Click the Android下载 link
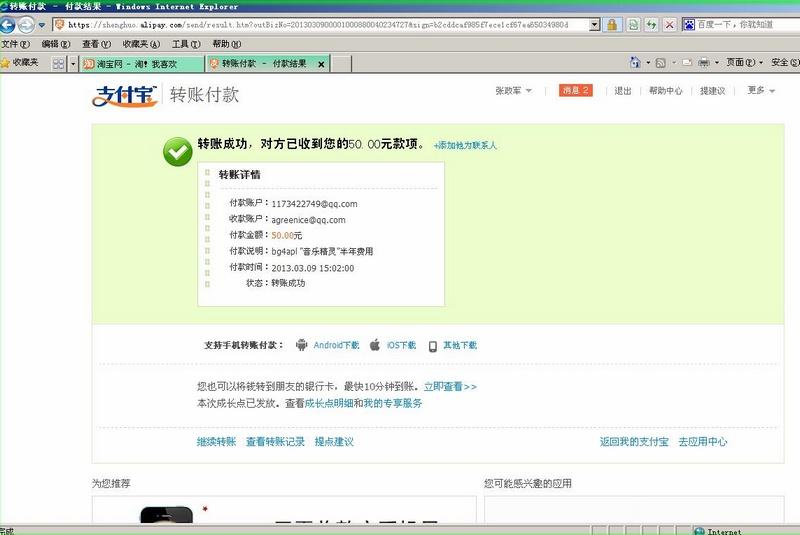The image size is (800, 535). point(336,345)
